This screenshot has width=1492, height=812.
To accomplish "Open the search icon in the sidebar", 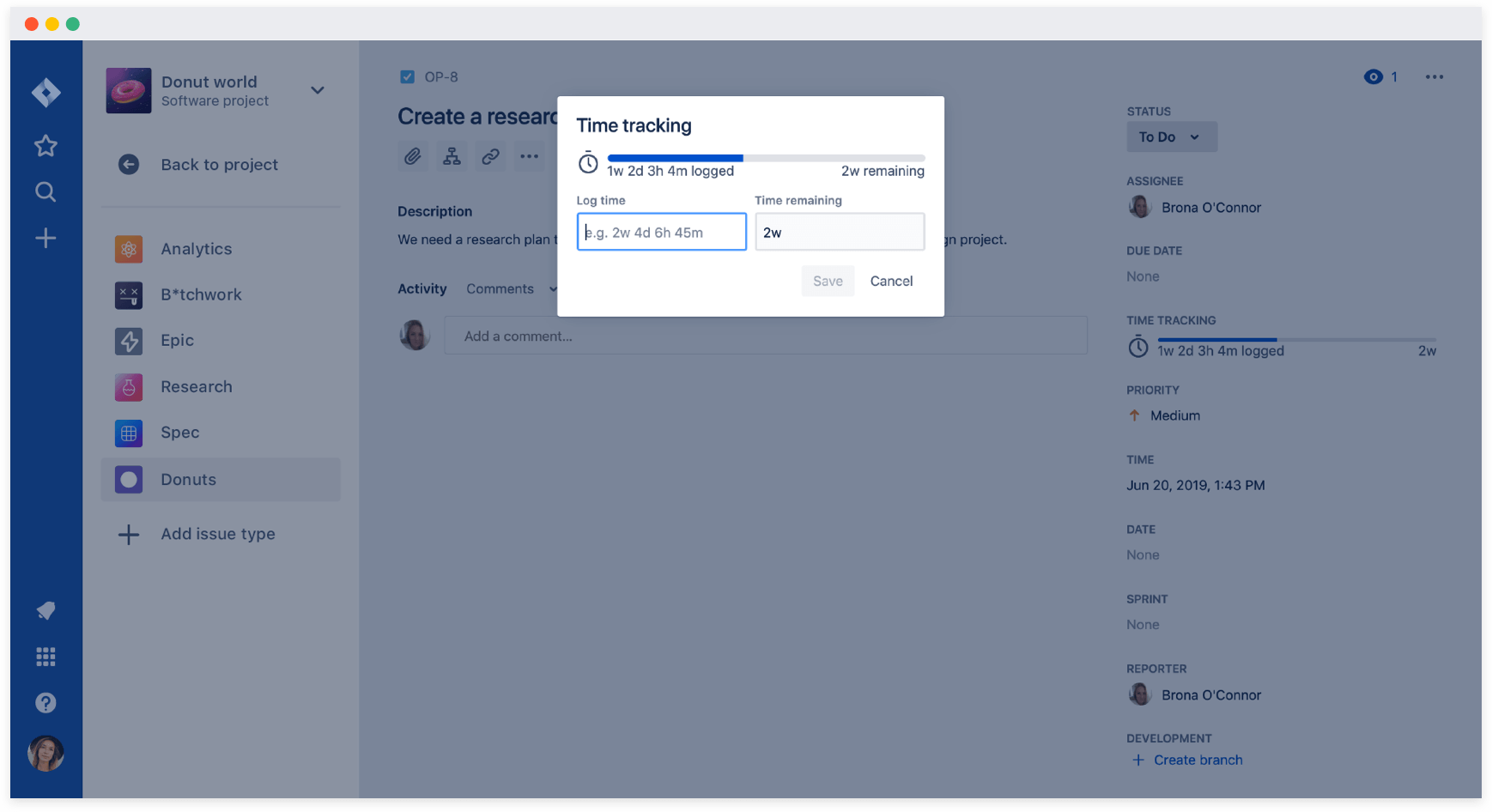I will 45,191.
